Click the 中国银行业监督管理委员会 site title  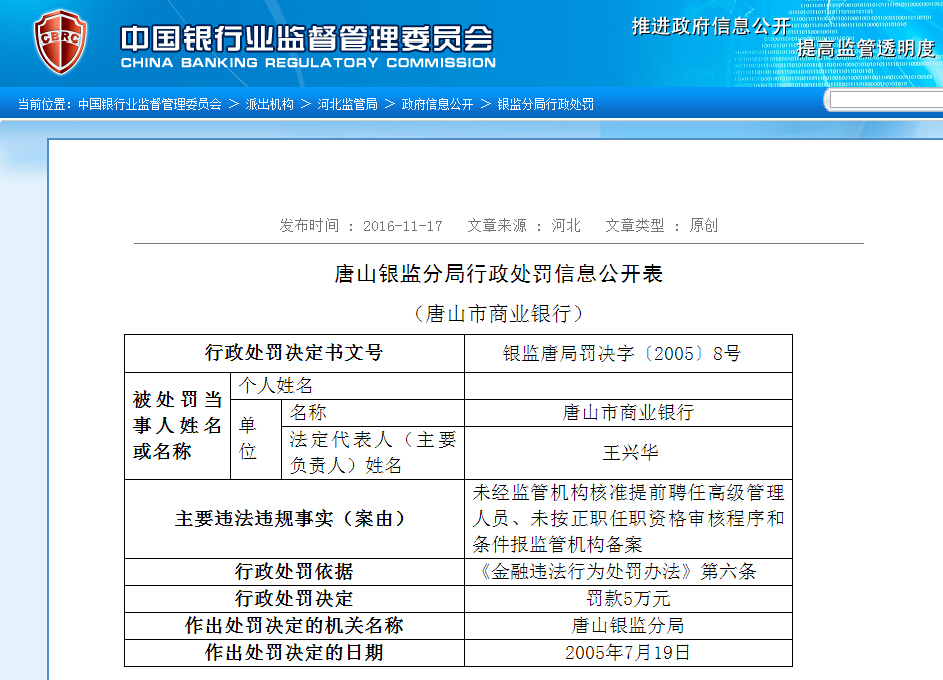307,39
